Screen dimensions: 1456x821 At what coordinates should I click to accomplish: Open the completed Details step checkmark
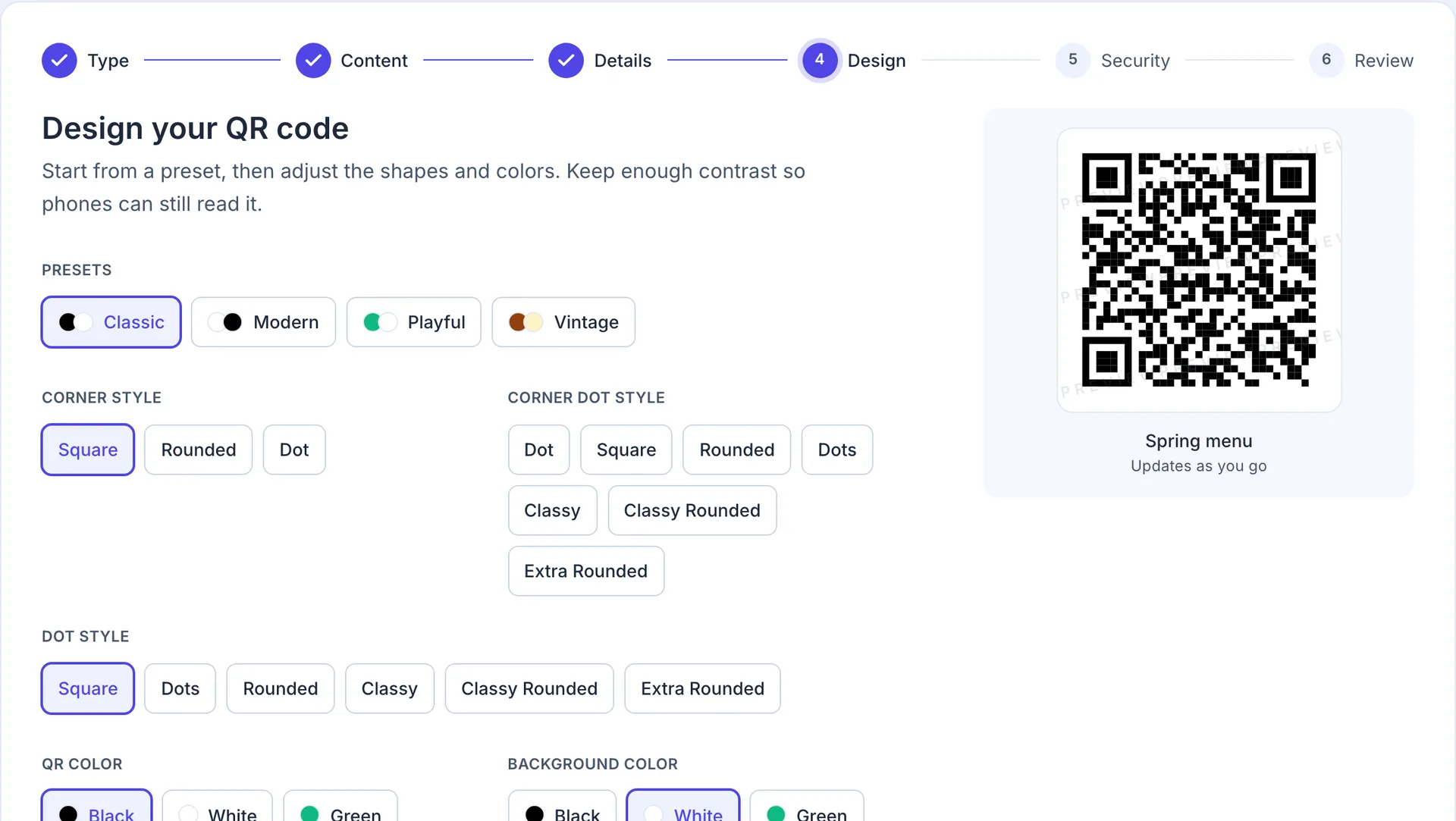click(x=566, y=61)
